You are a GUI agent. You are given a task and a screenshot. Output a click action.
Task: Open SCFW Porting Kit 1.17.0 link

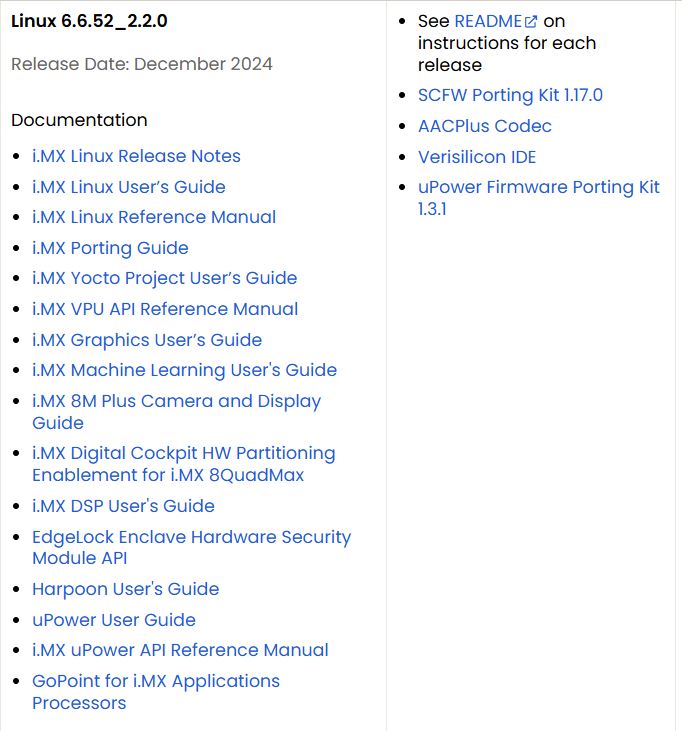[510, 95]
